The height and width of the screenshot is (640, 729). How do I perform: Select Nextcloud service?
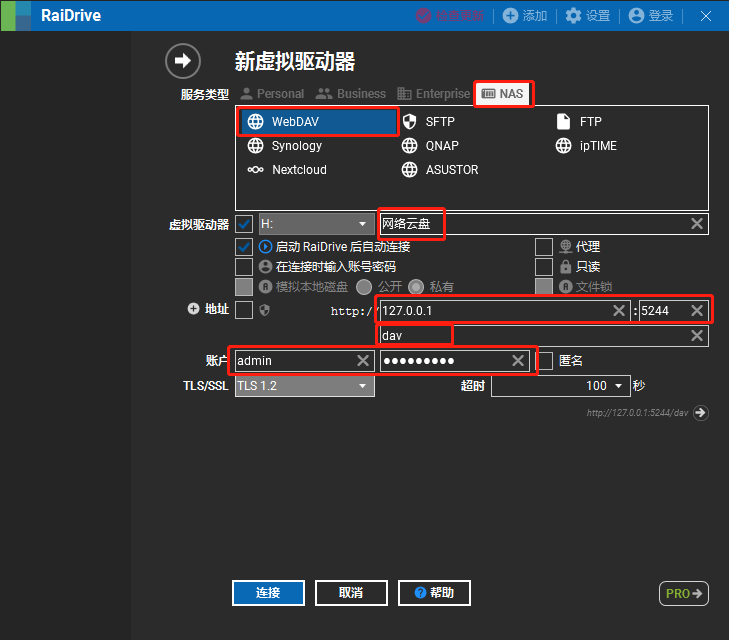point(287,170)
